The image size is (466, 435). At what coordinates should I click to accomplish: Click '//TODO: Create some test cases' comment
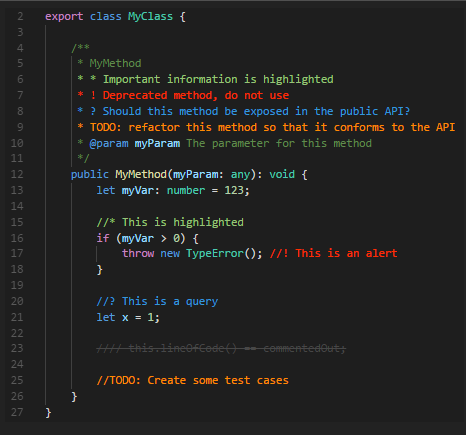pyautogui.click(x=192, y=380)
